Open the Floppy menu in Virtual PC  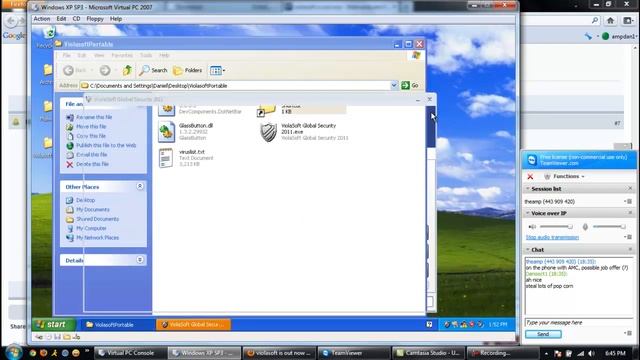click(x=95, y=19)
